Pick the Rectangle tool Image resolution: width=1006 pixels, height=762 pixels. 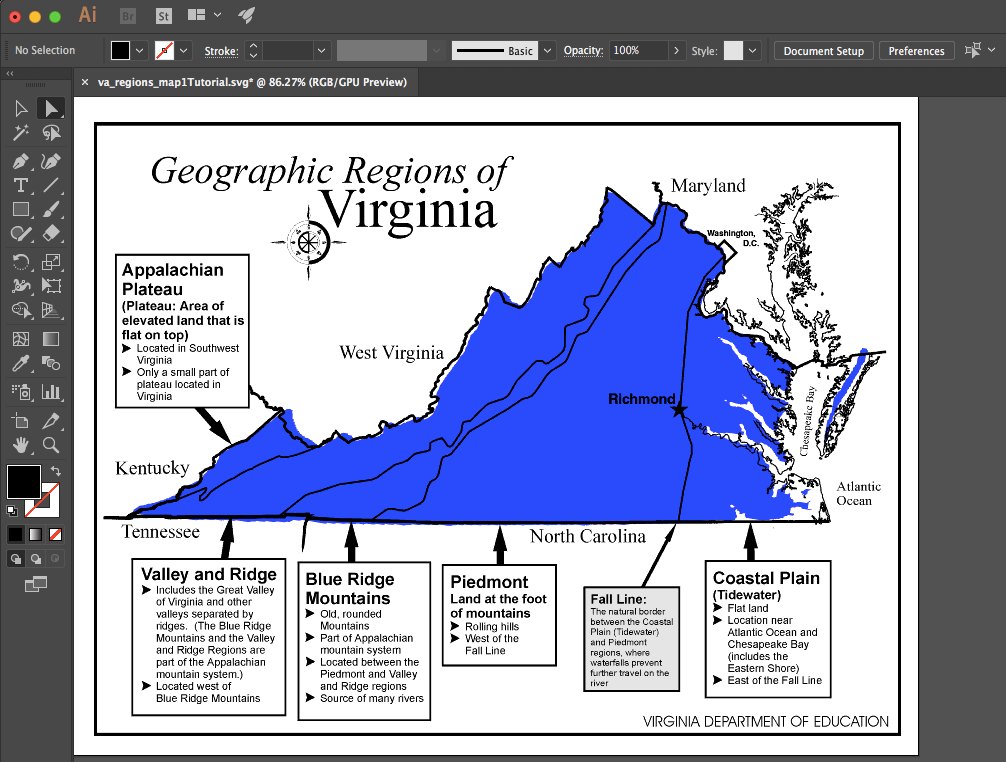[22, 209]
